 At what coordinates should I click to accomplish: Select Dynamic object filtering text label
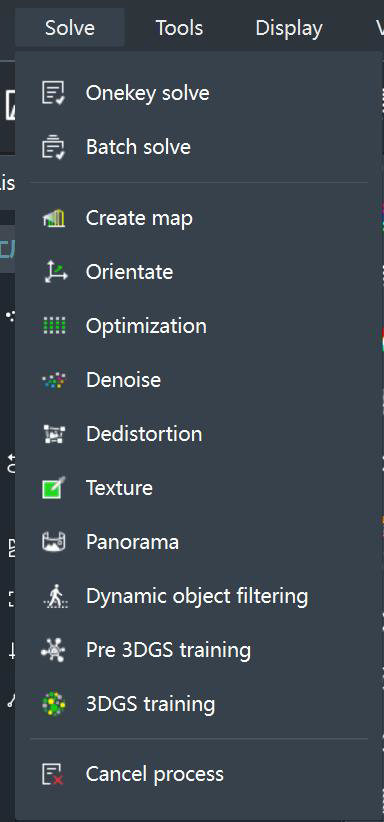[197, 596]
